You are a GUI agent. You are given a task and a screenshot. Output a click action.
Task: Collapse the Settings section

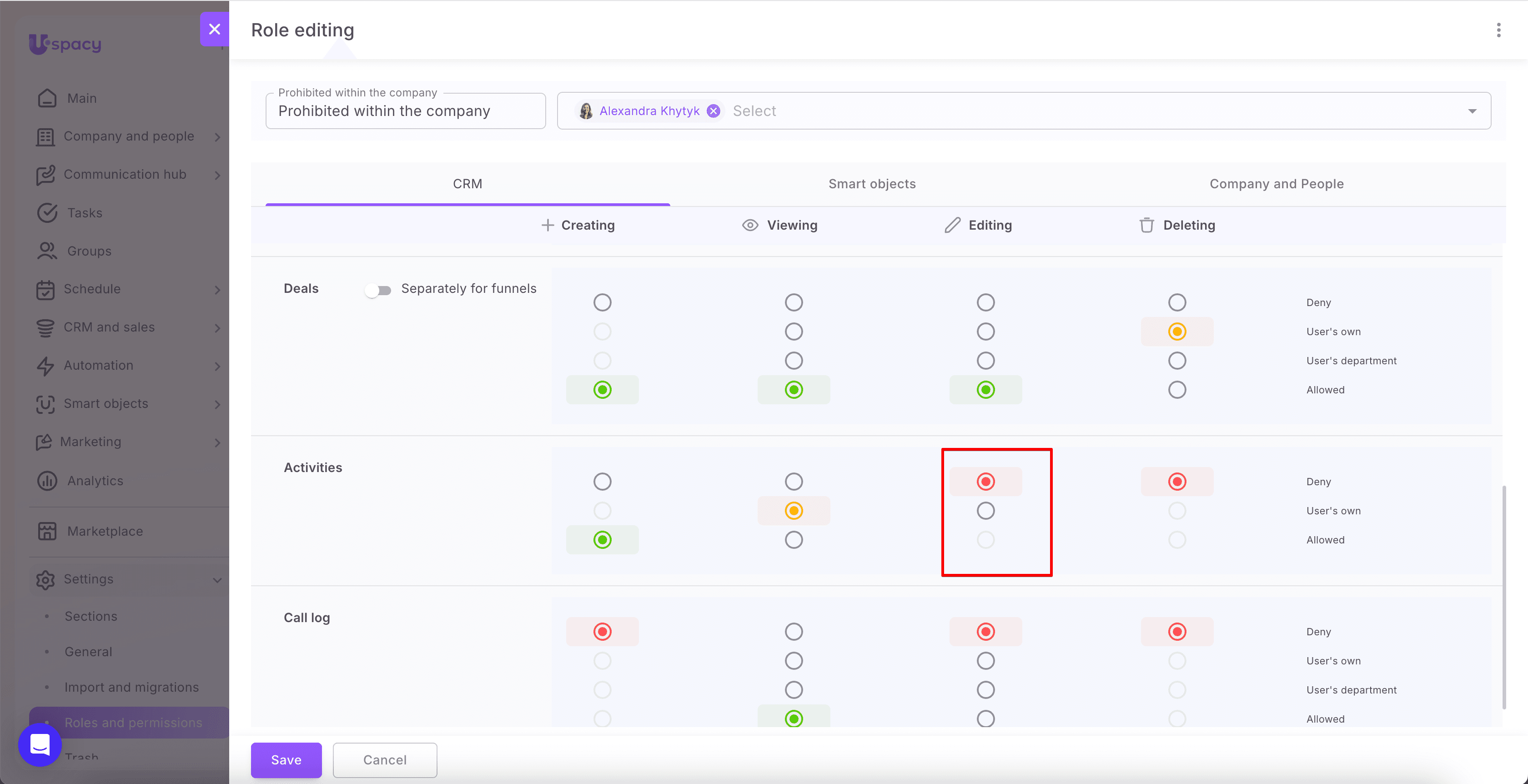click(x=217, y=579)
